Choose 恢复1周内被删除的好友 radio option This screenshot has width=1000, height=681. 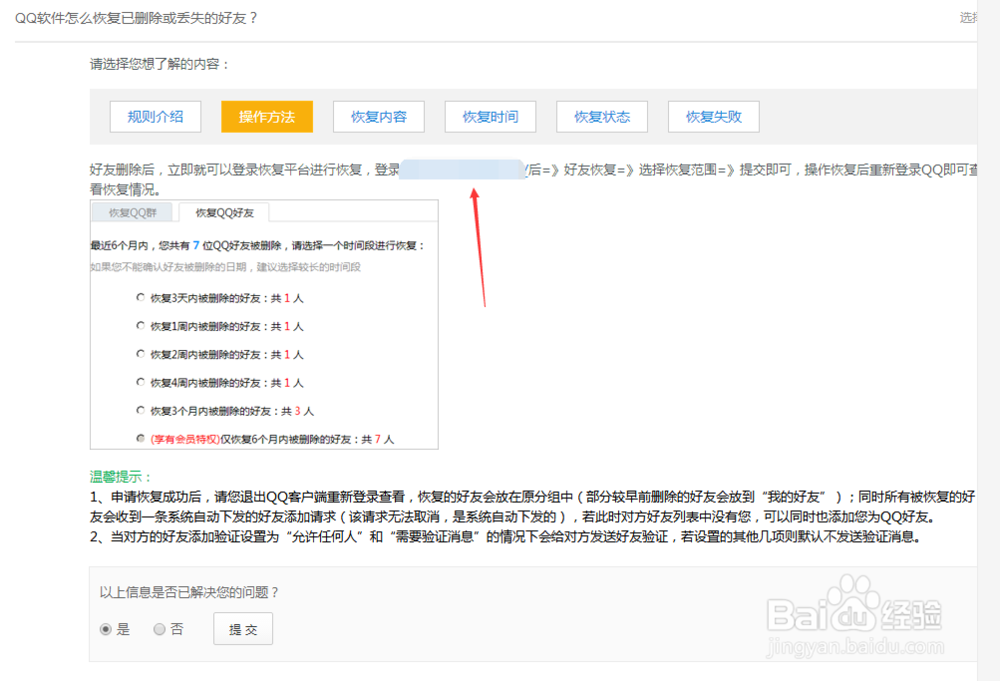(140, 325)
